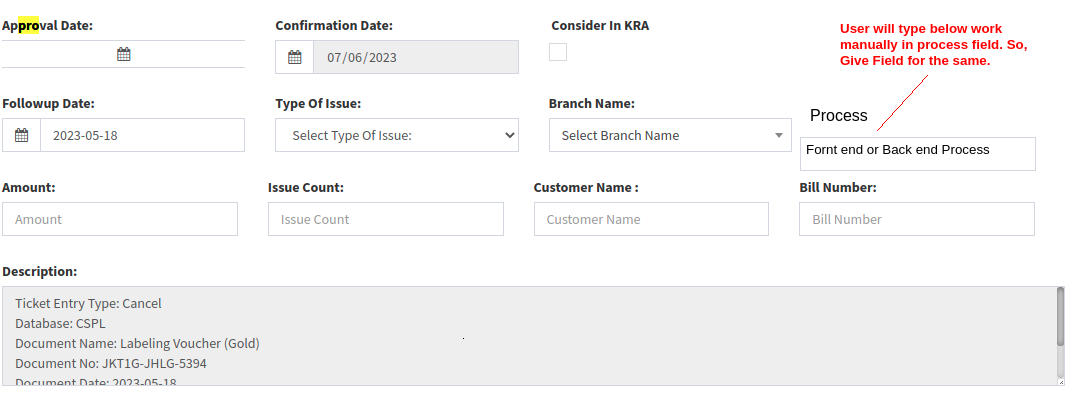Open the Type Of Issue dropdown
Viewport: 1076px width, 399px height.
click(x=397, y=135)
